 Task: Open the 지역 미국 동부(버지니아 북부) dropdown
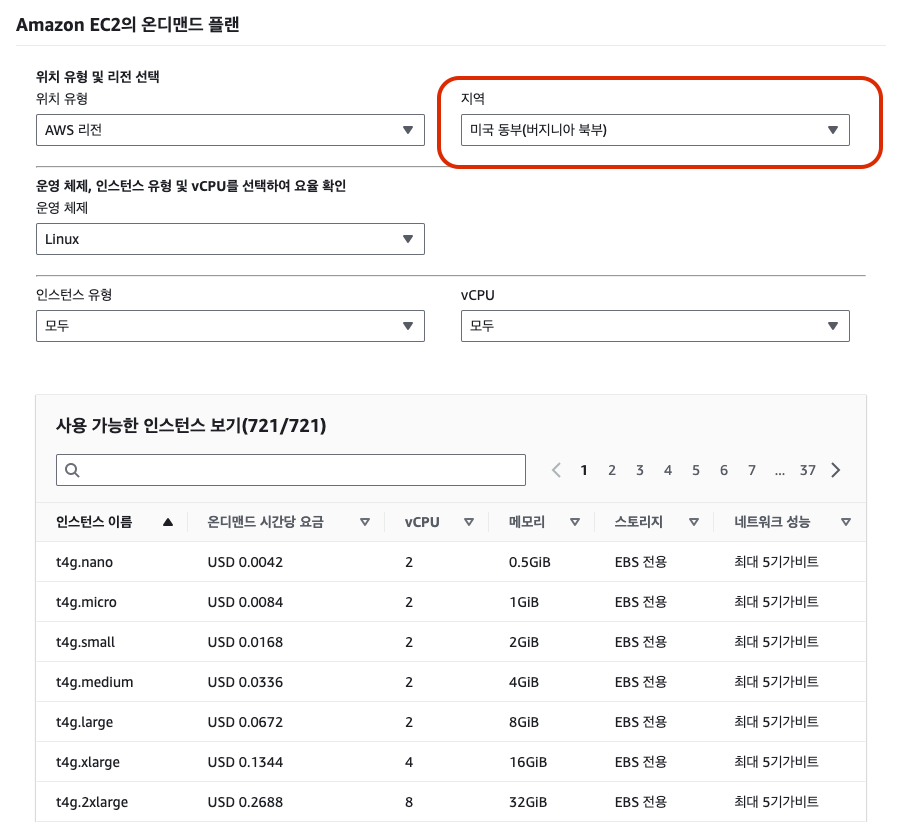point(655,130)
